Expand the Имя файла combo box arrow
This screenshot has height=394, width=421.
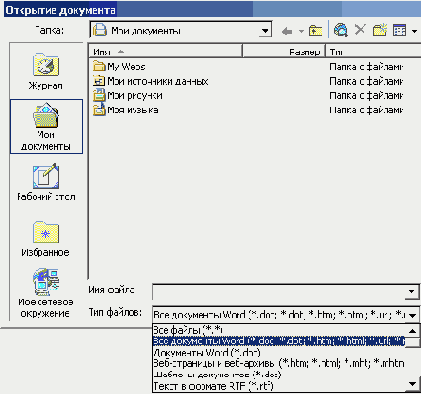pos(412,291)
